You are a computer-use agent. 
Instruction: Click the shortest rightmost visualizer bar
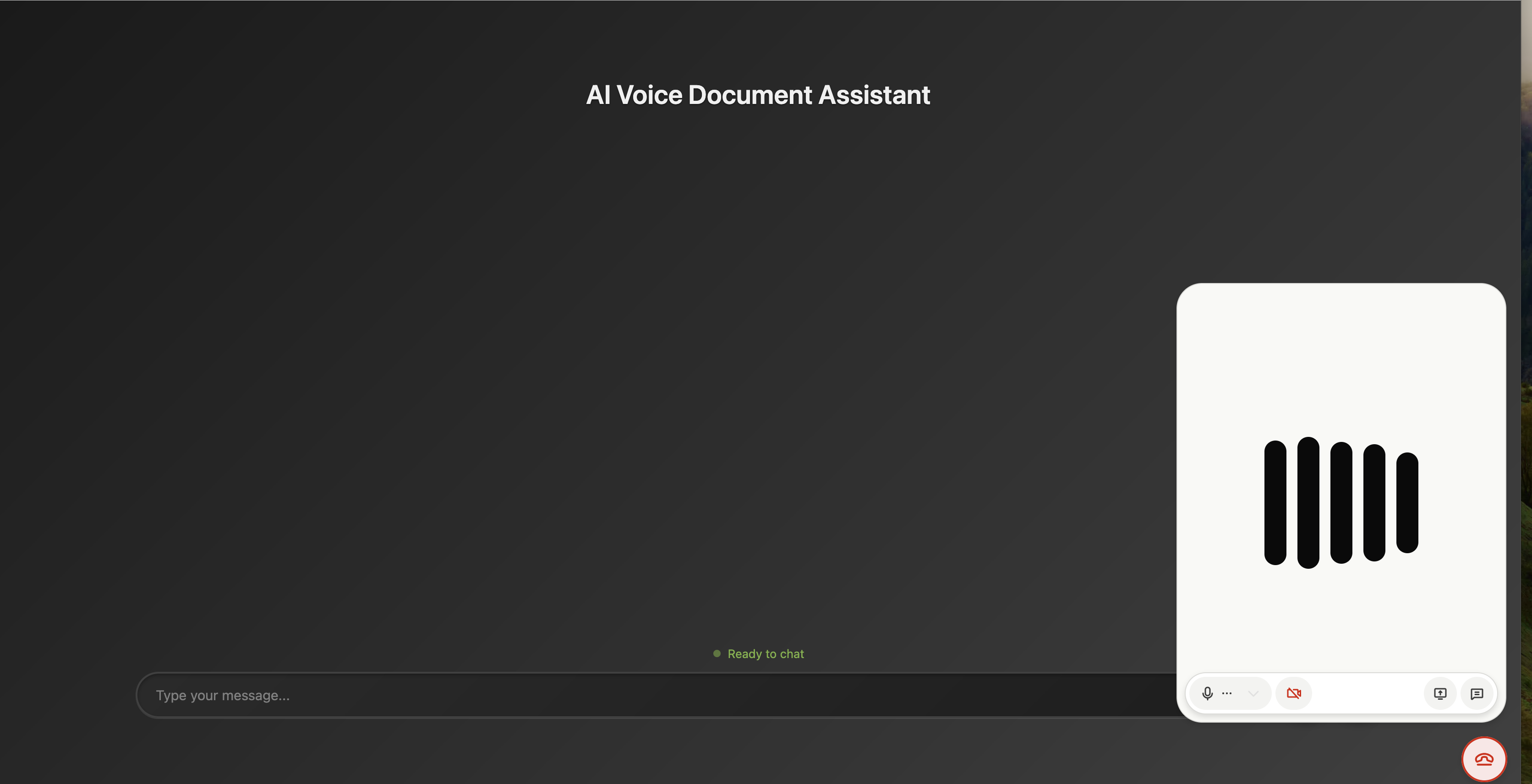tap(1407, 502)
